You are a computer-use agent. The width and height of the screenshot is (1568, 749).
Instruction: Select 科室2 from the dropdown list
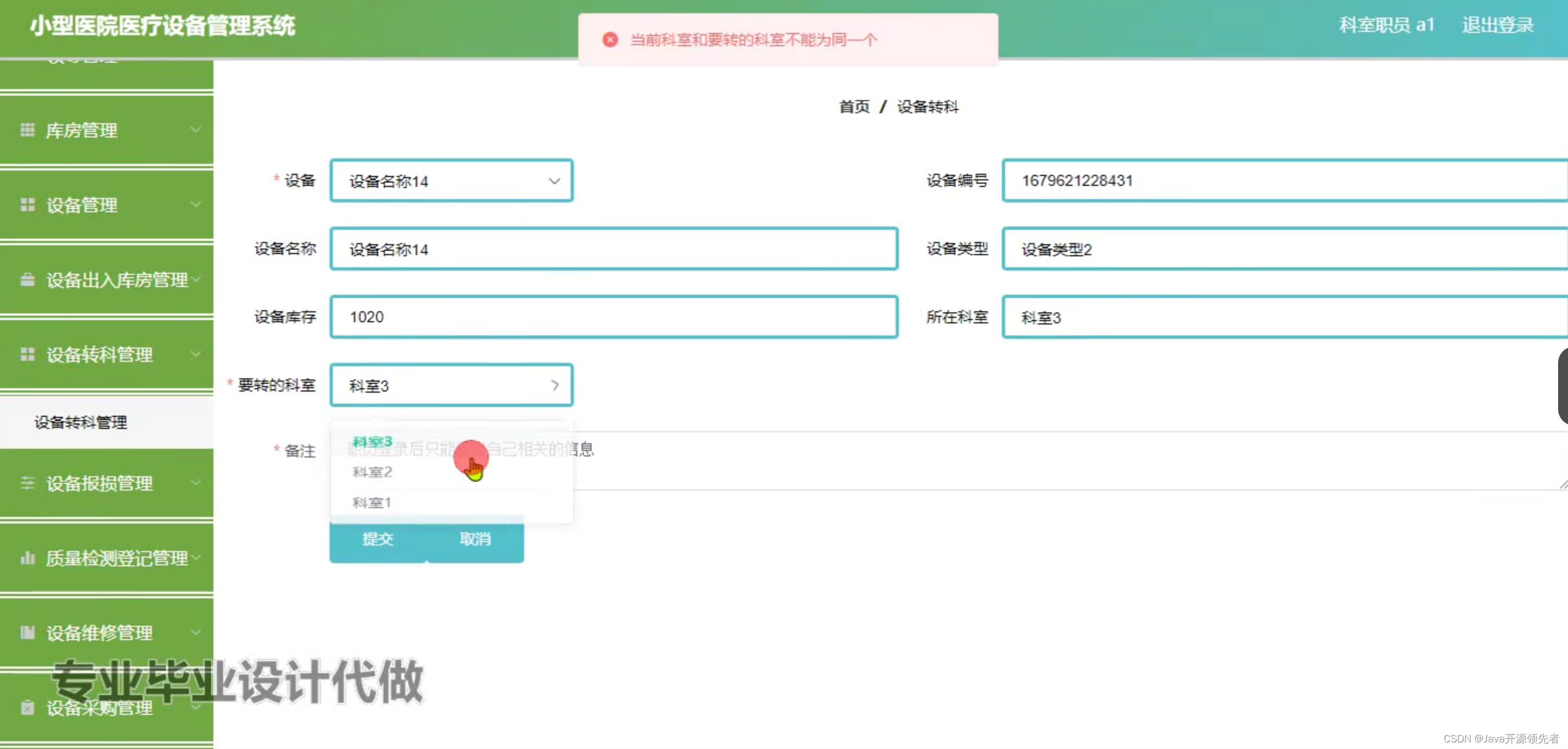[451, 472]
